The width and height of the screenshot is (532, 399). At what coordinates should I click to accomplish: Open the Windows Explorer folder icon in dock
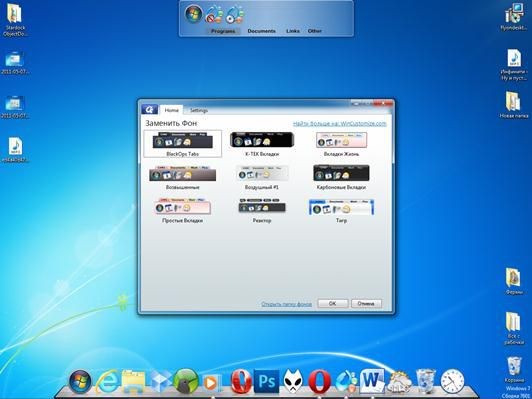pos(133,382)
